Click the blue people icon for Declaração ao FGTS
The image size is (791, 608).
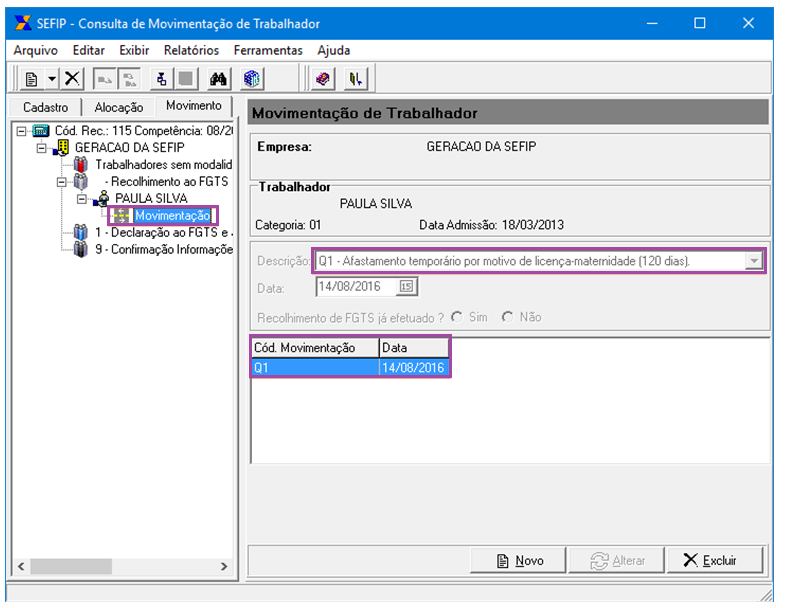pyautogui.click(x=80, y=233)
